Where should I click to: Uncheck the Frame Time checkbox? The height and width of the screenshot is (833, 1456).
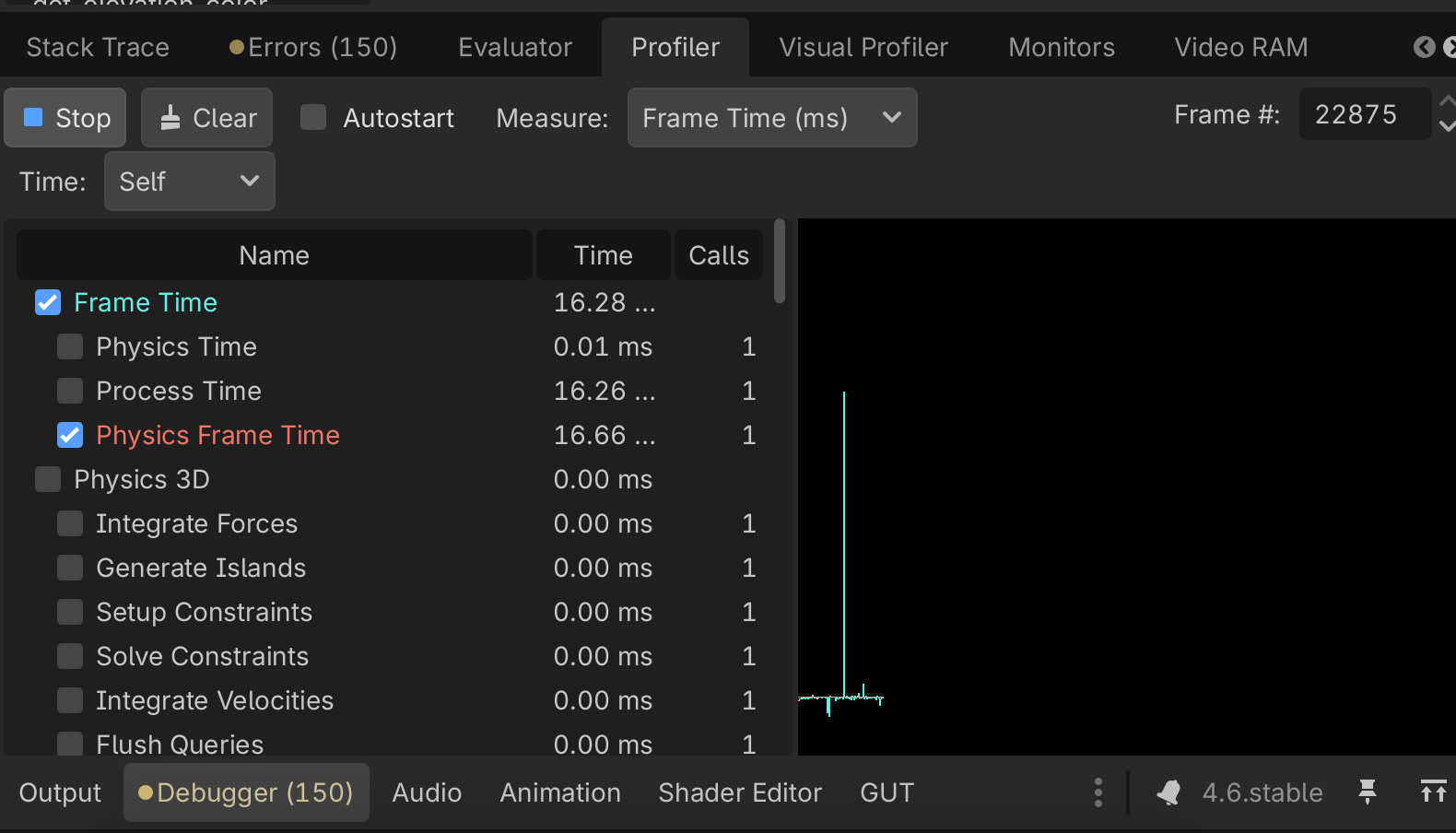click(48, 302)
